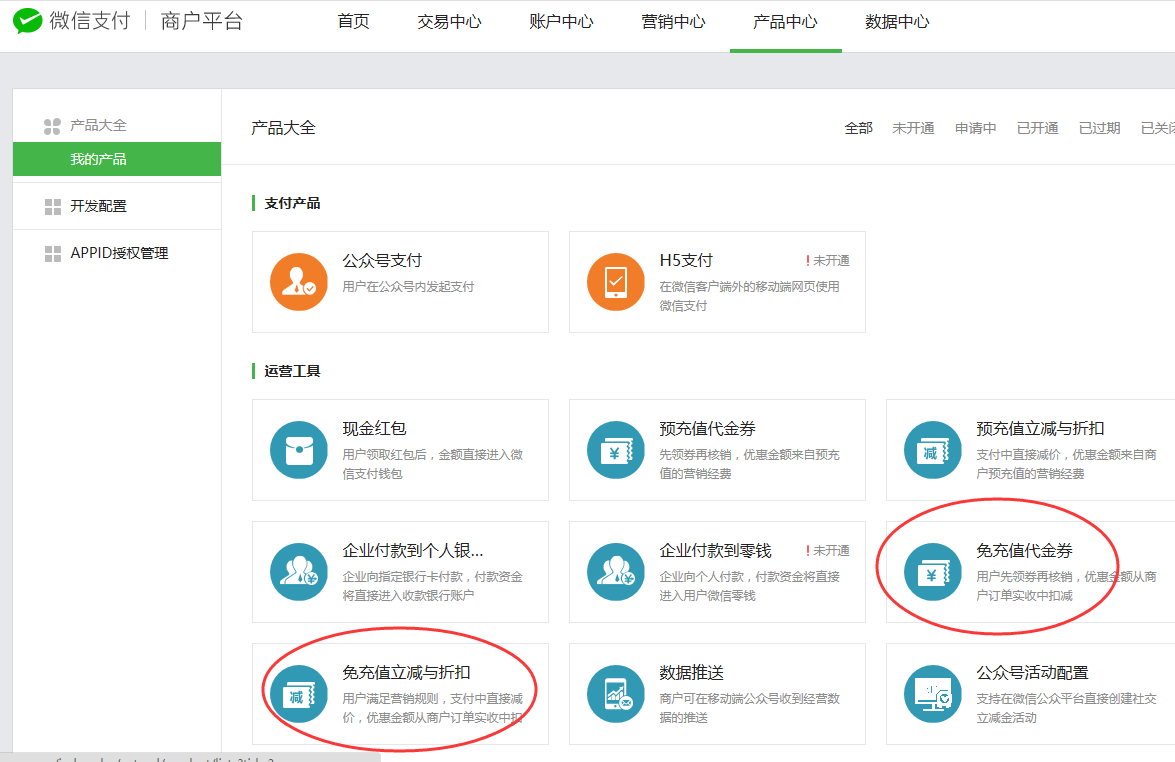Click the 产品大全 sidebar dots icon
This screenshot has height=762, width=1175.
click(x=52, y=126)
